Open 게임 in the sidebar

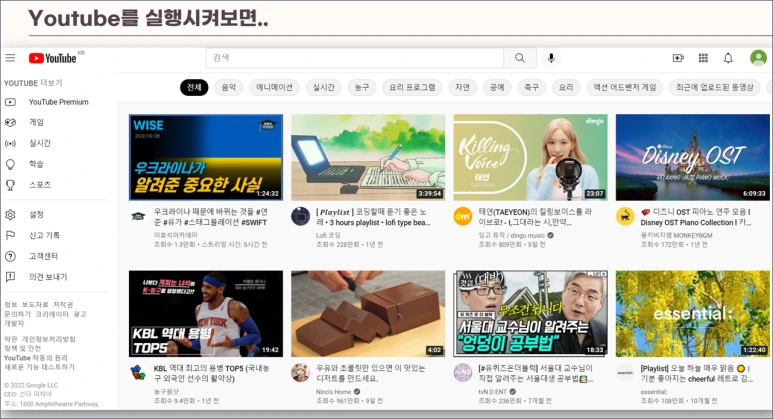[x=36, y=122]
